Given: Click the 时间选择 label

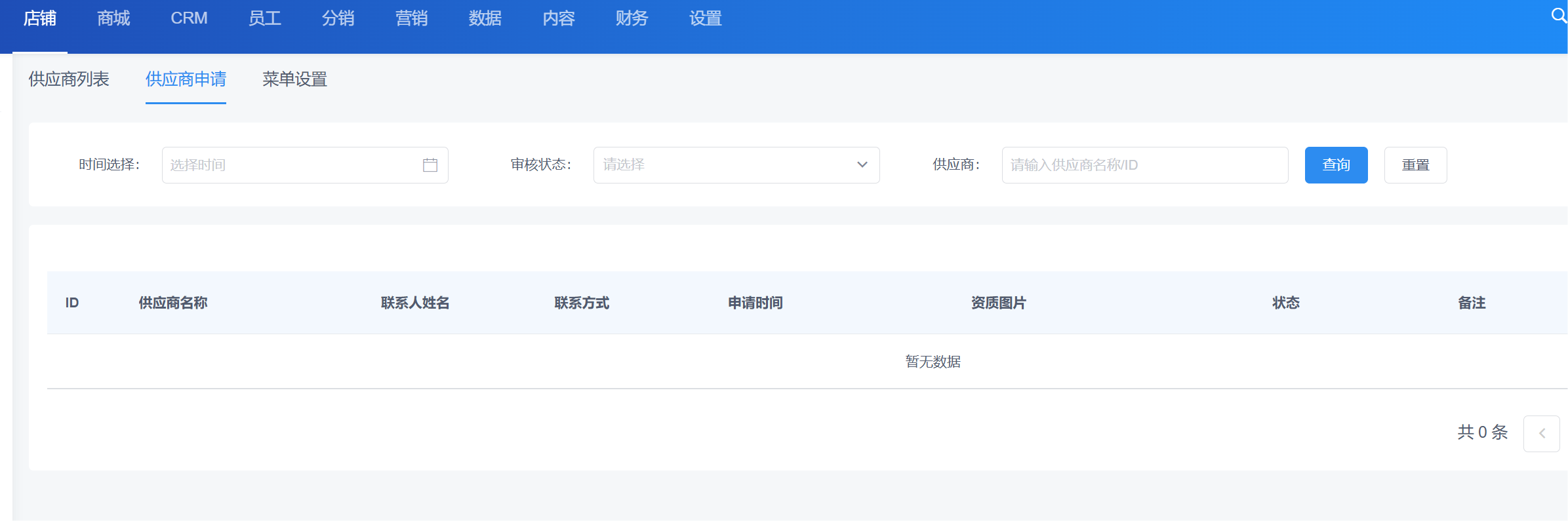Looking at the screenshot, I should [x=109, y=164].
